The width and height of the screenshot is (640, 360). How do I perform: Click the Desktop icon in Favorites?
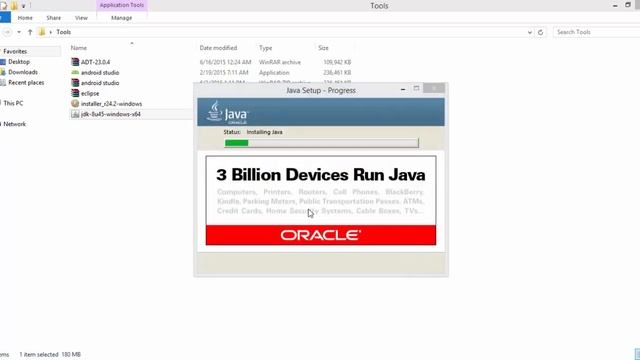pos(3,62)
